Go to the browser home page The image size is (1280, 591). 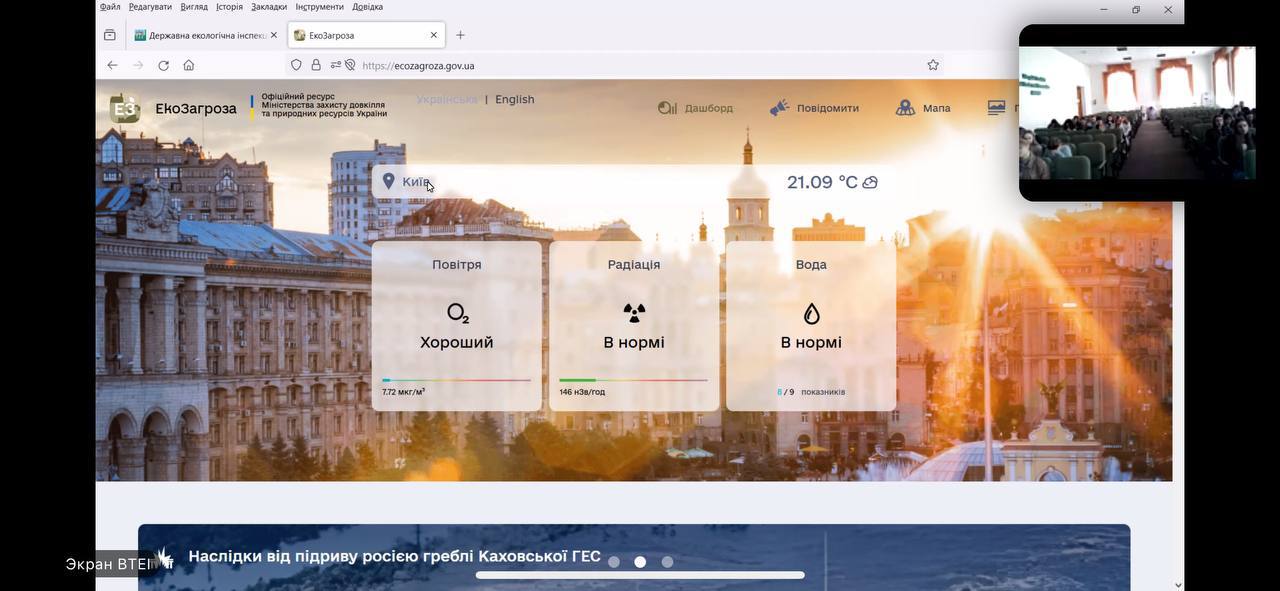click(x=189, y=65)
